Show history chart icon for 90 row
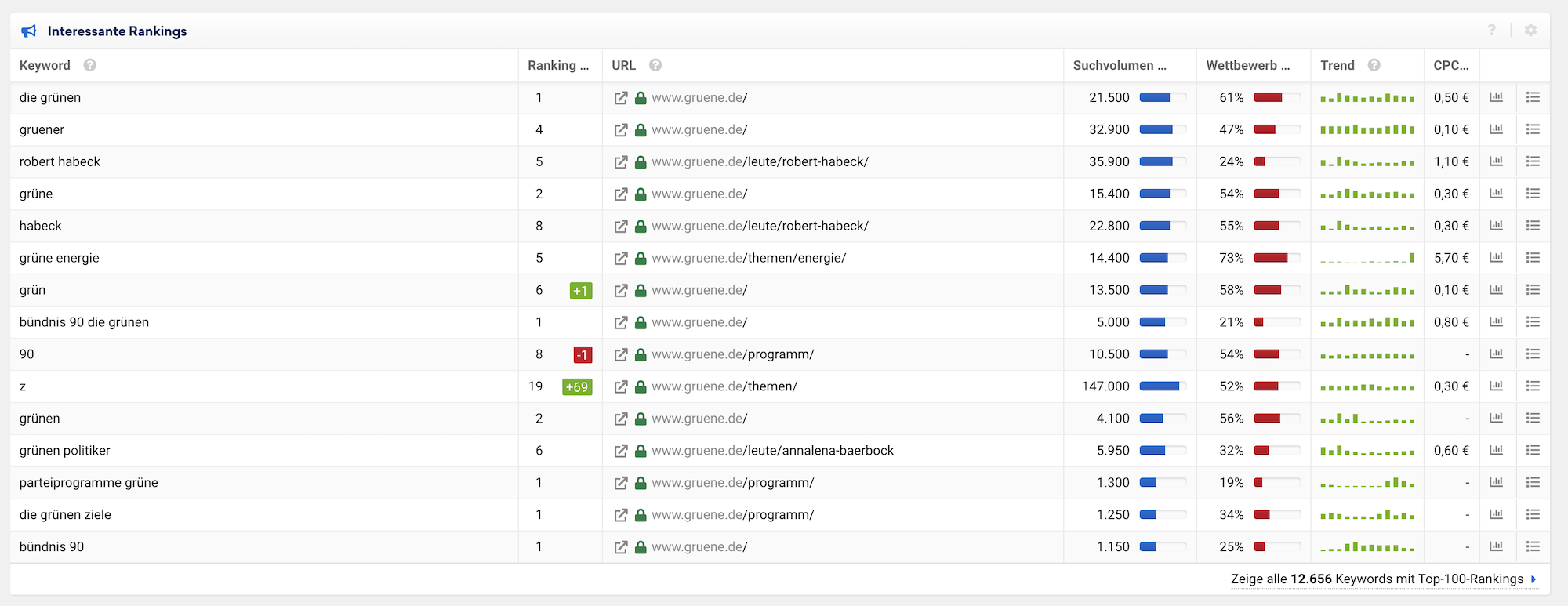 coord(1497,354)
